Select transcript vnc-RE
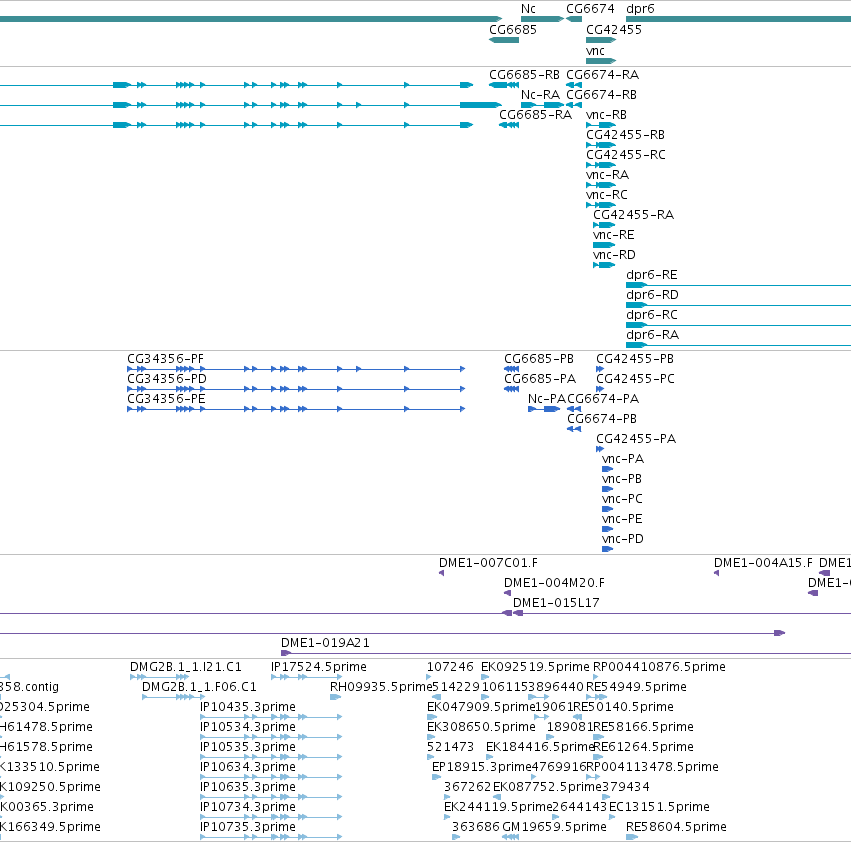The image size is (851, 842). coord(613,235)
